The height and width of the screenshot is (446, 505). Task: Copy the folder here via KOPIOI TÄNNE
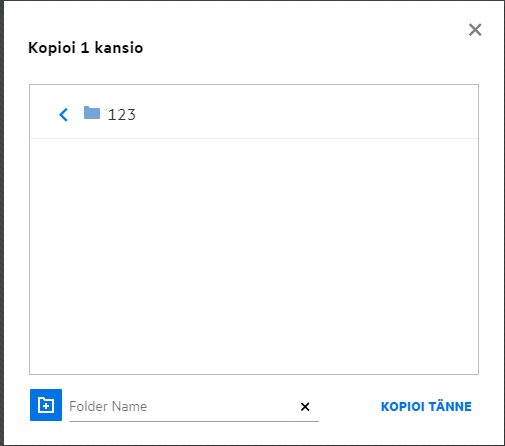[426, 407]
